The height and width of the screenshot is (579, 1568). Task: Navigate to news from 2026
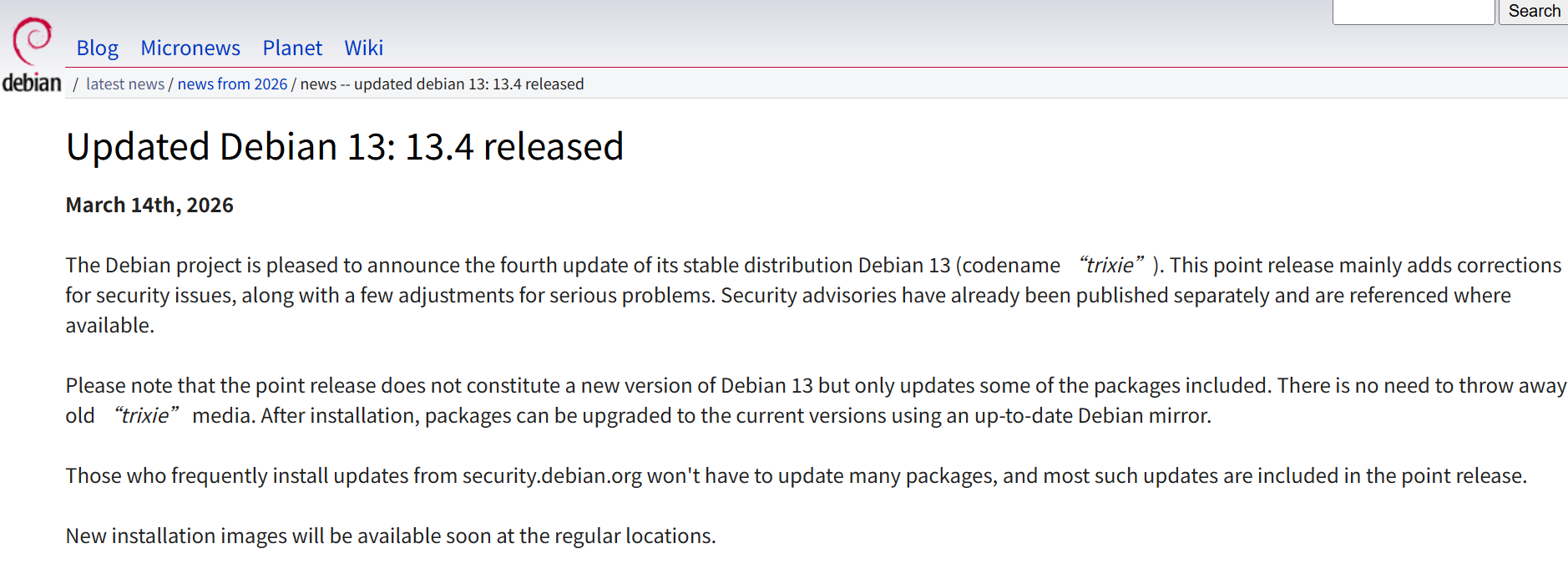click(232, 84)
